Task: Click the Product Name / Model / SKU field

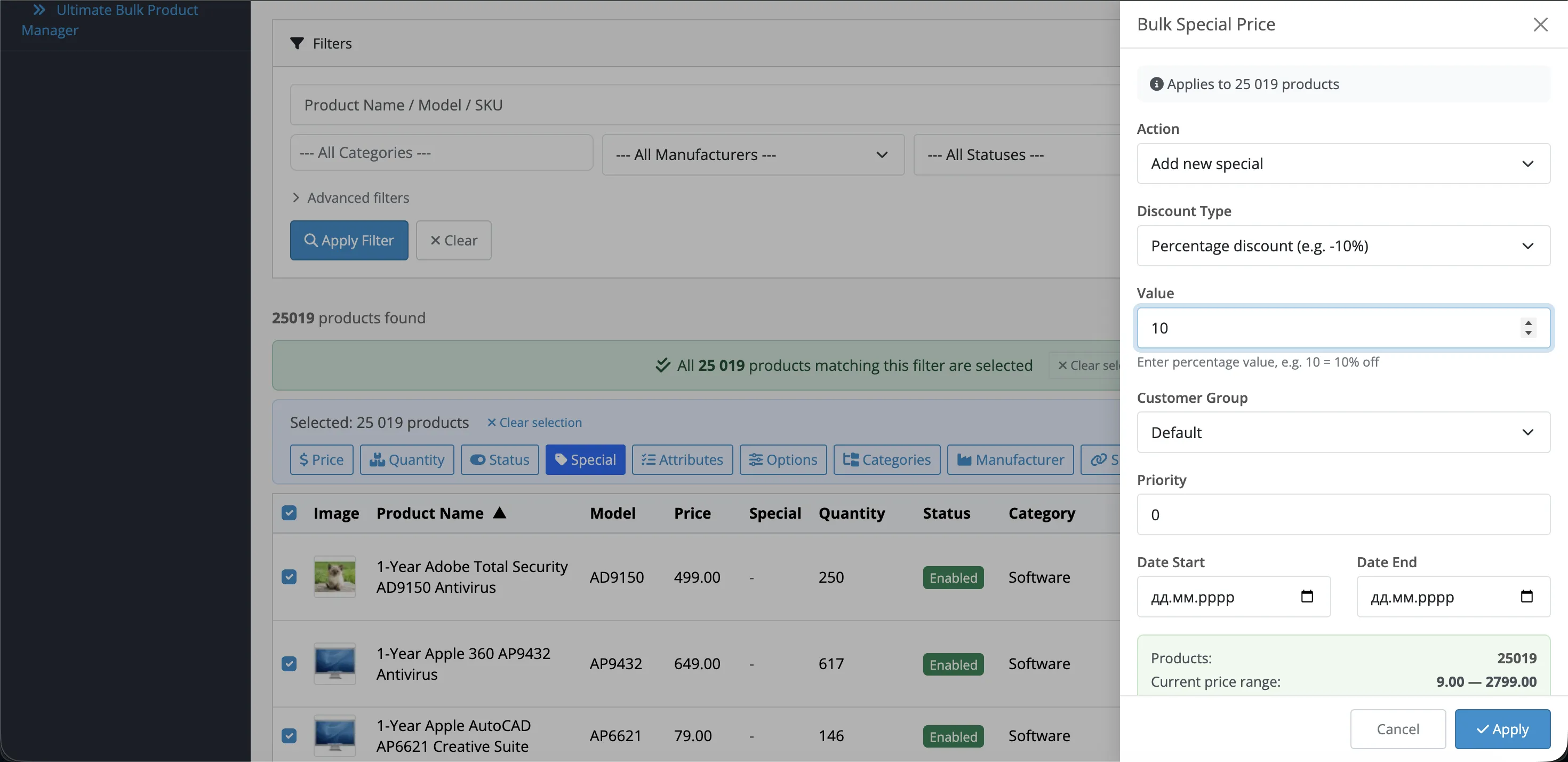Action: (704, 105)
